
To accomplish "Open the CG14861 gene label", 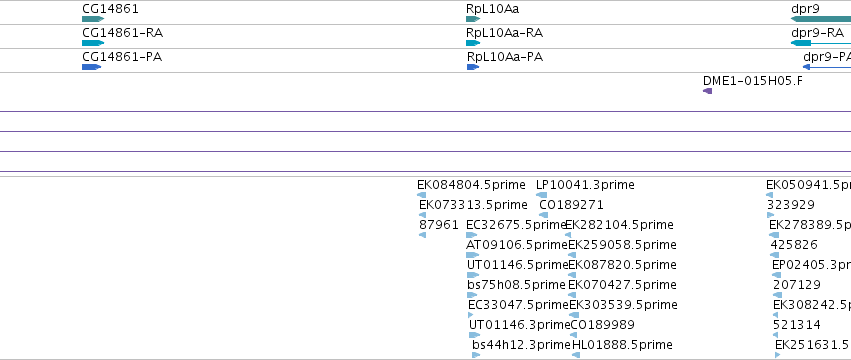I will tap(110, 9).
